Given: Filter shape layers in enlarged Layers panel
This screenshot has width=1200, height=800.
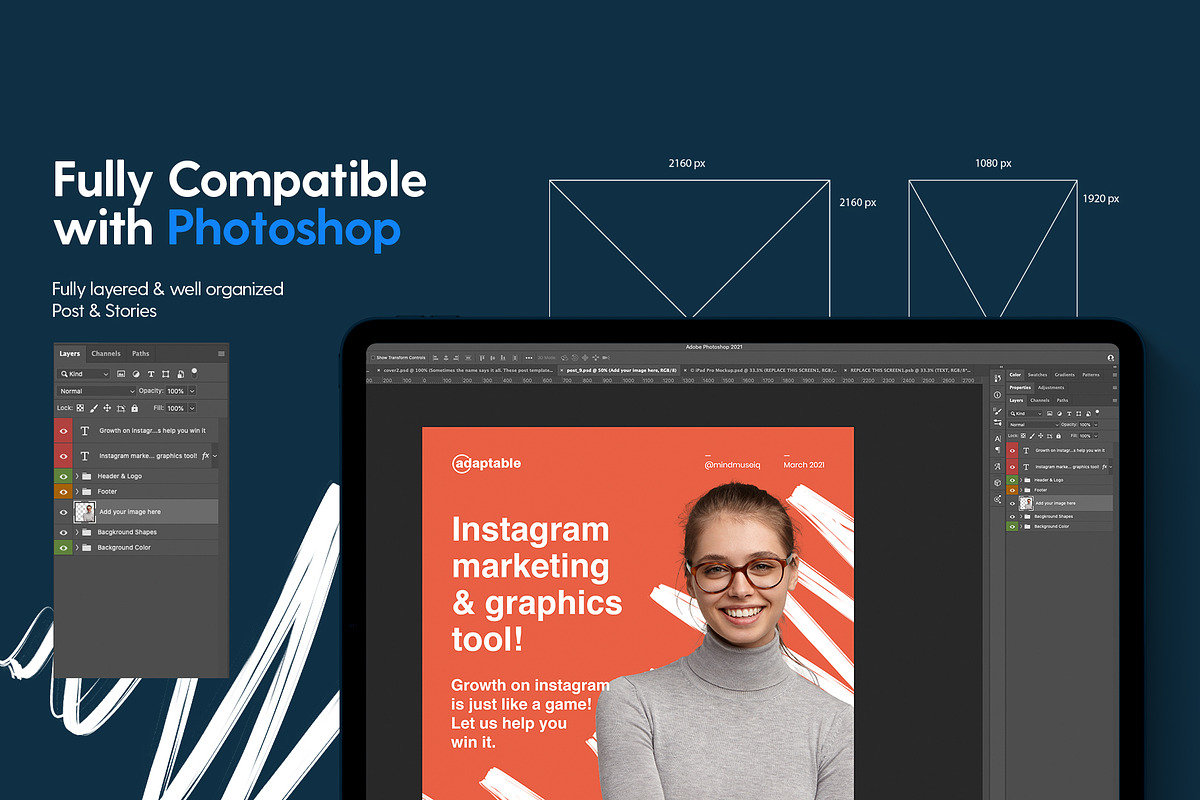Looking at the screenshot, I should pyautogui.click(x=165, y=374).
